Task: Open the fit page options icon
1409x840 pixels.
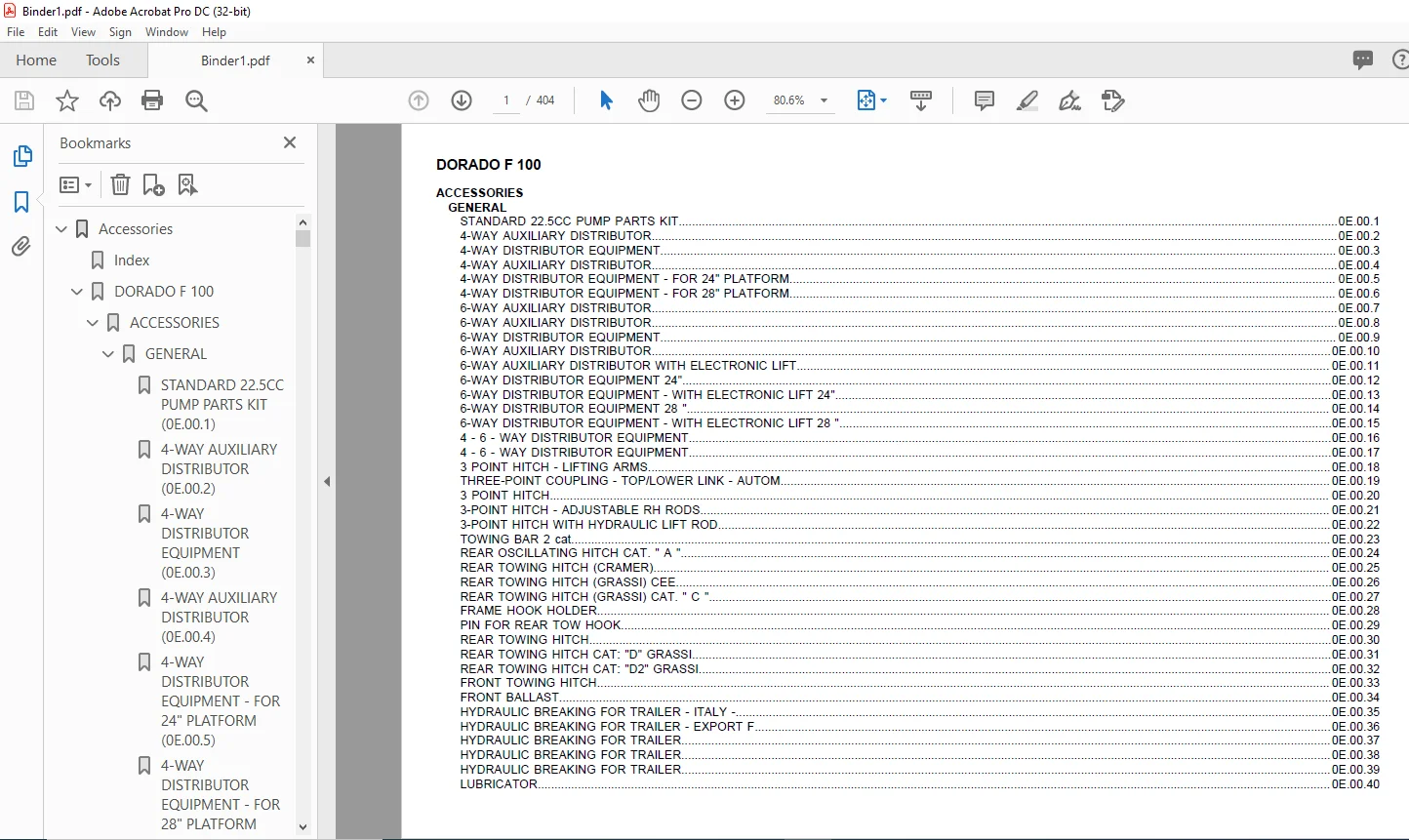Action: pos(870,100)
